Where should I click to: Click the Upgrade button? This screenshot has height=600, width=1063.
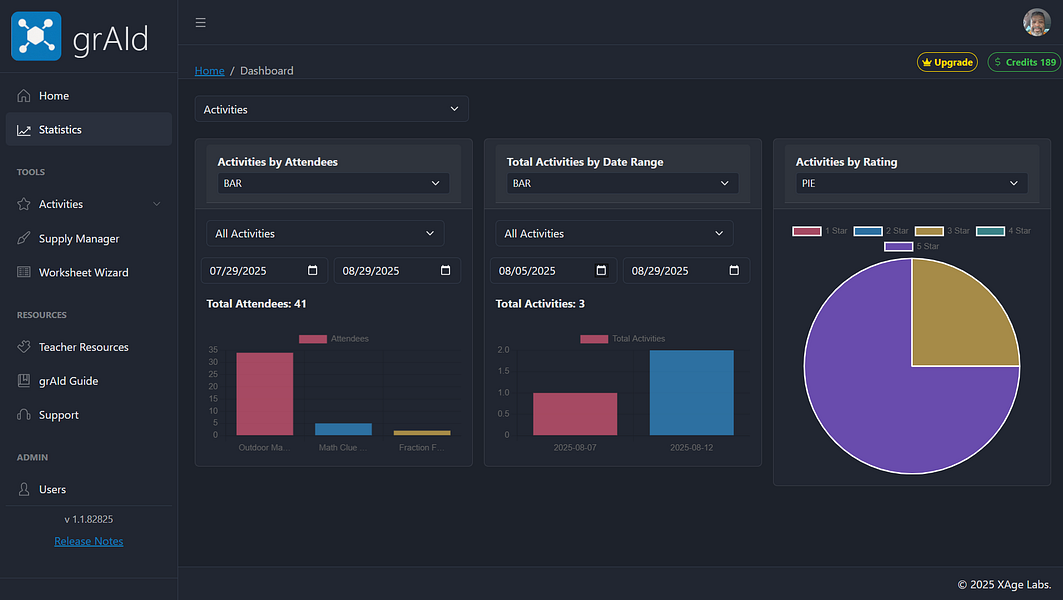click(x=947, y=62)
